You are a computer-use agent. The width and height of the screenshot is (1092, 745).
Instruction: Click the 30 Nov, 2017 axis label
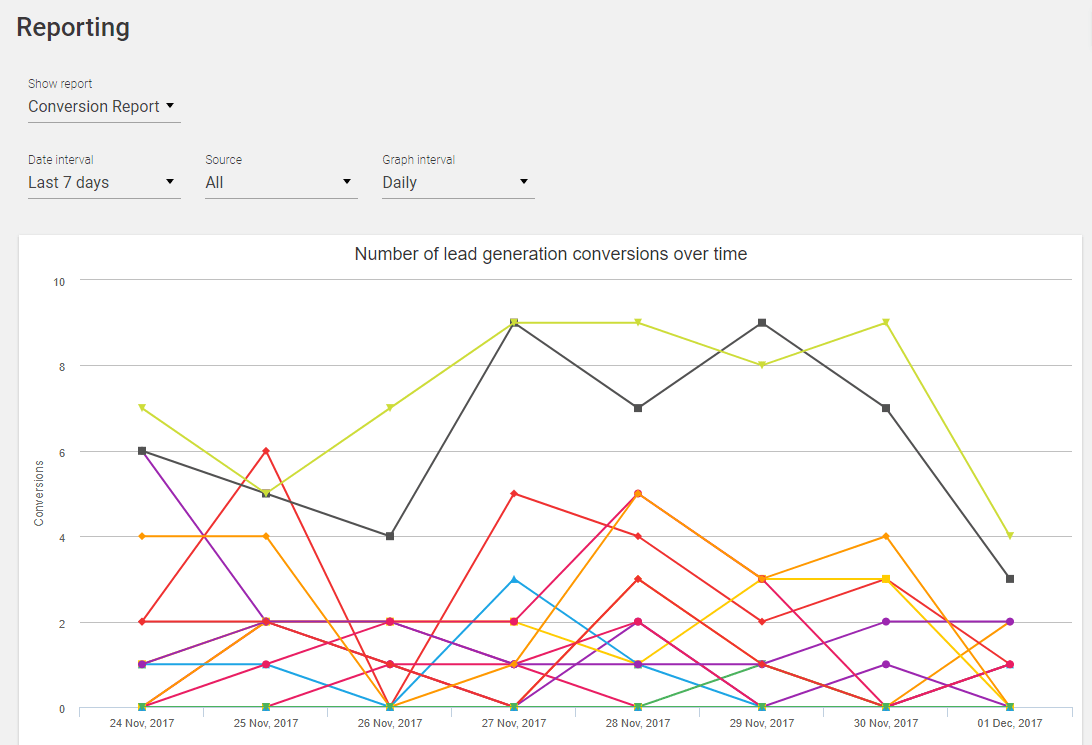pos(886,723)
